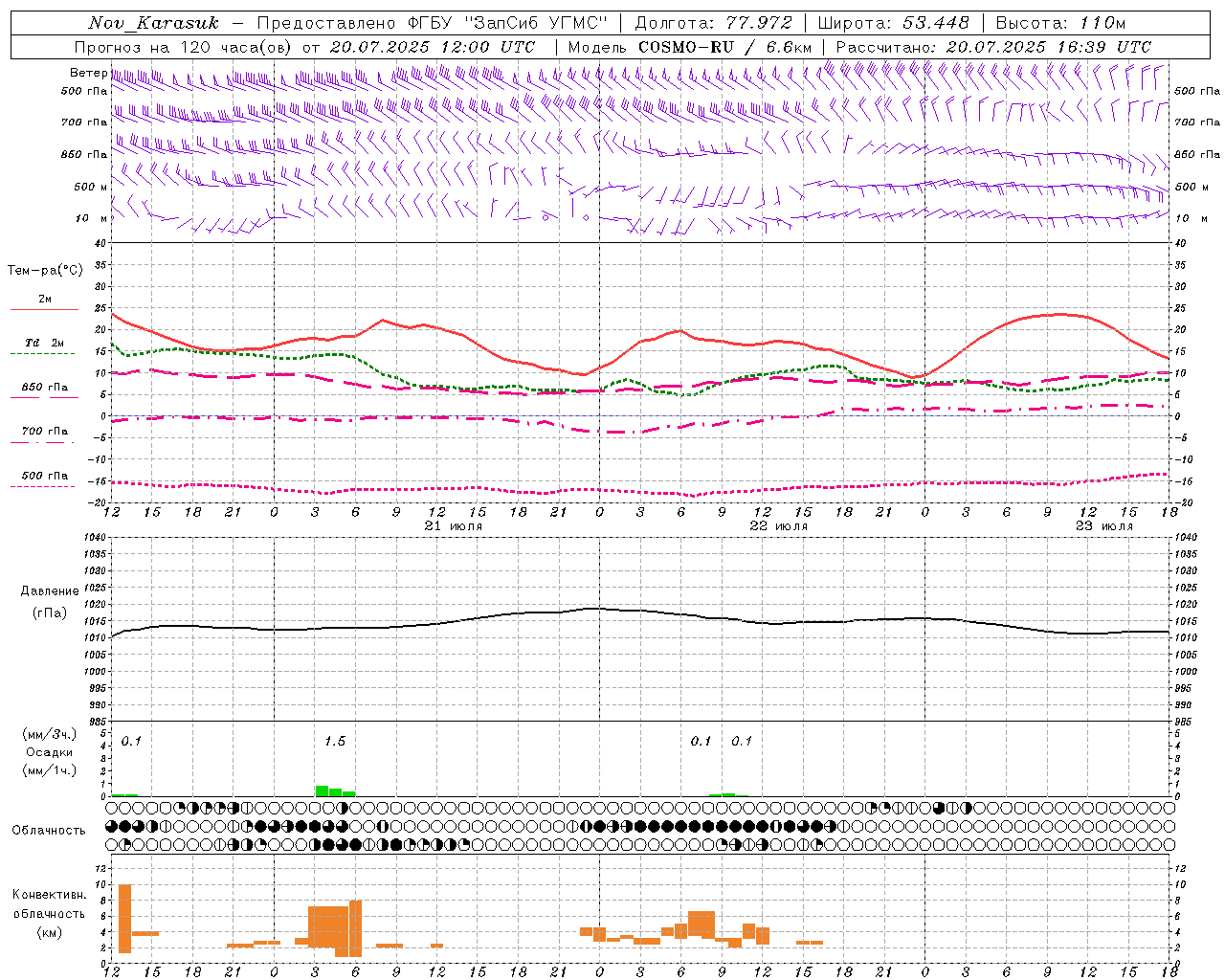
Task: Click the 1.5 precipitation amount value
Action: point(335,742)
